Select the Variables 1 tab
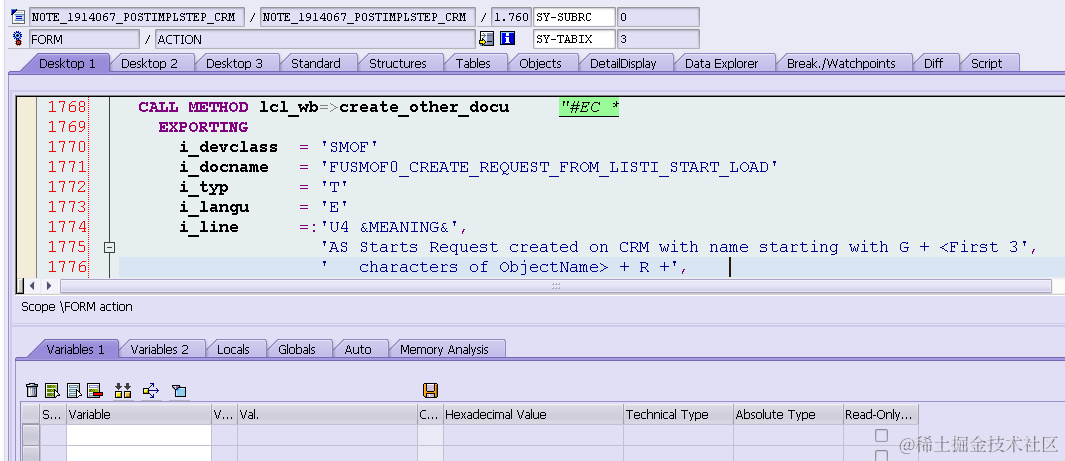Viewport: 1065px width, 461px height. (75, 349)
